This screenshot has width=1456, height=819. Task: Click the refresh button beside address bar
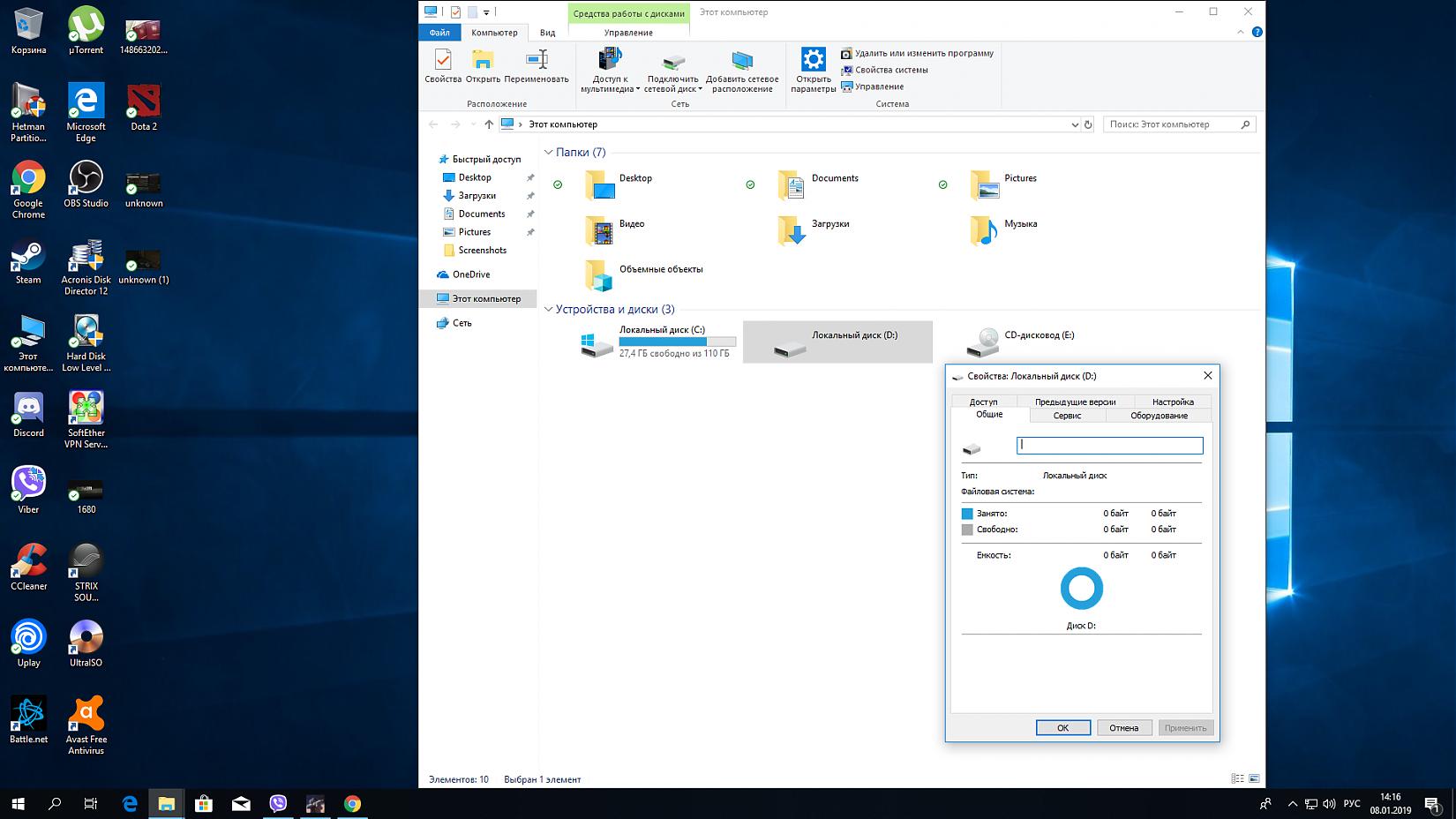pyautogui.click(x=1088, y=124)
